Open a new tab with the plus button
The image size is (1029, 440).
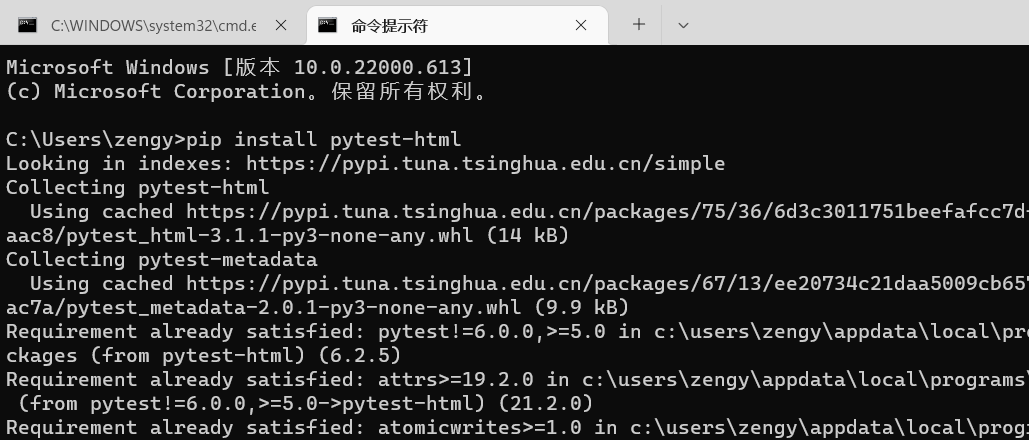(639, 25)
